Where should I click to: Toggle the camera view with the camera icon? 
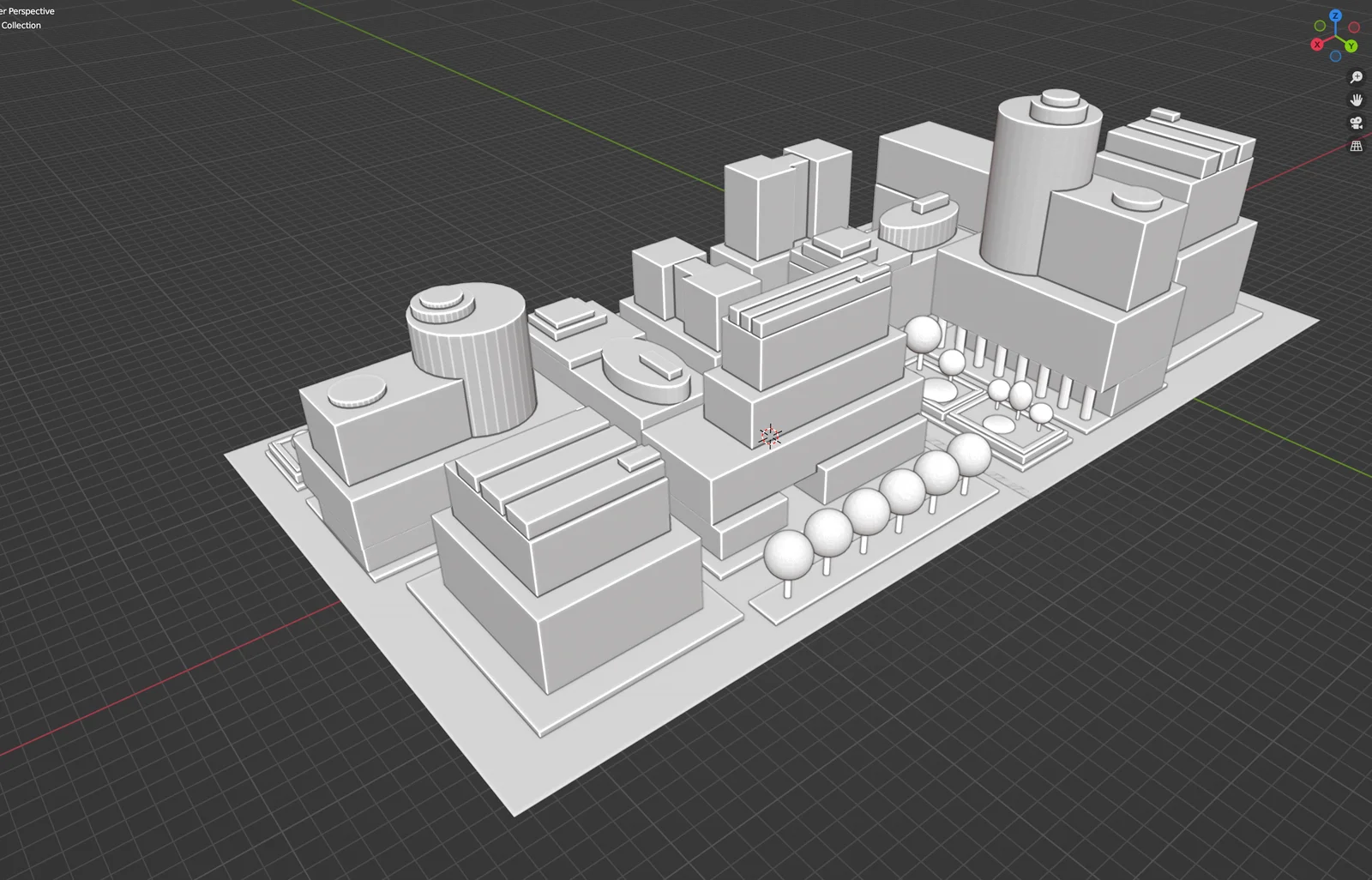click(1357, 123)
